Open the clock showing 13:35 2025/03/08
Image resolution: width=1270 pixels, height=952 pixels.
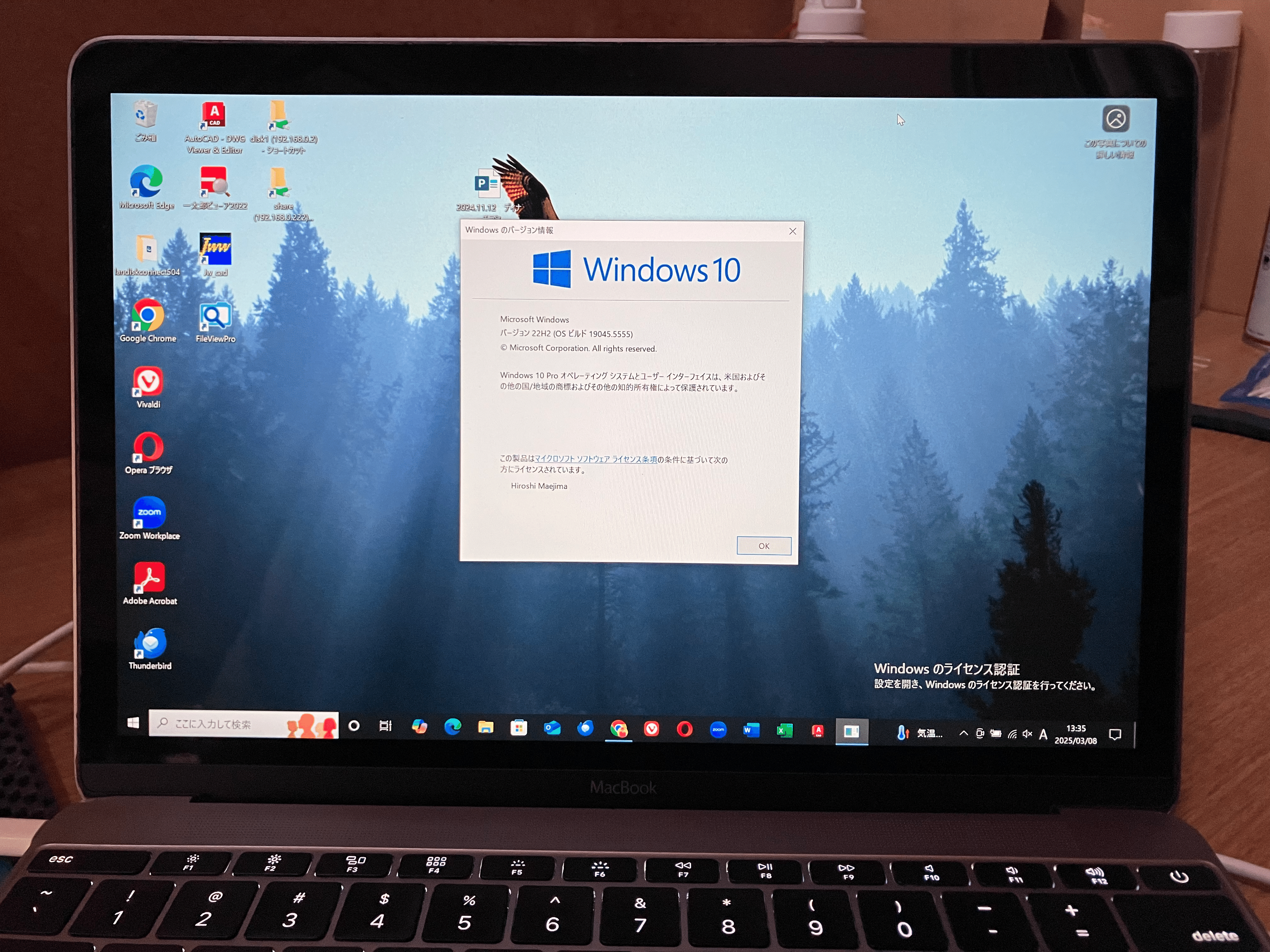(1076, 735)
